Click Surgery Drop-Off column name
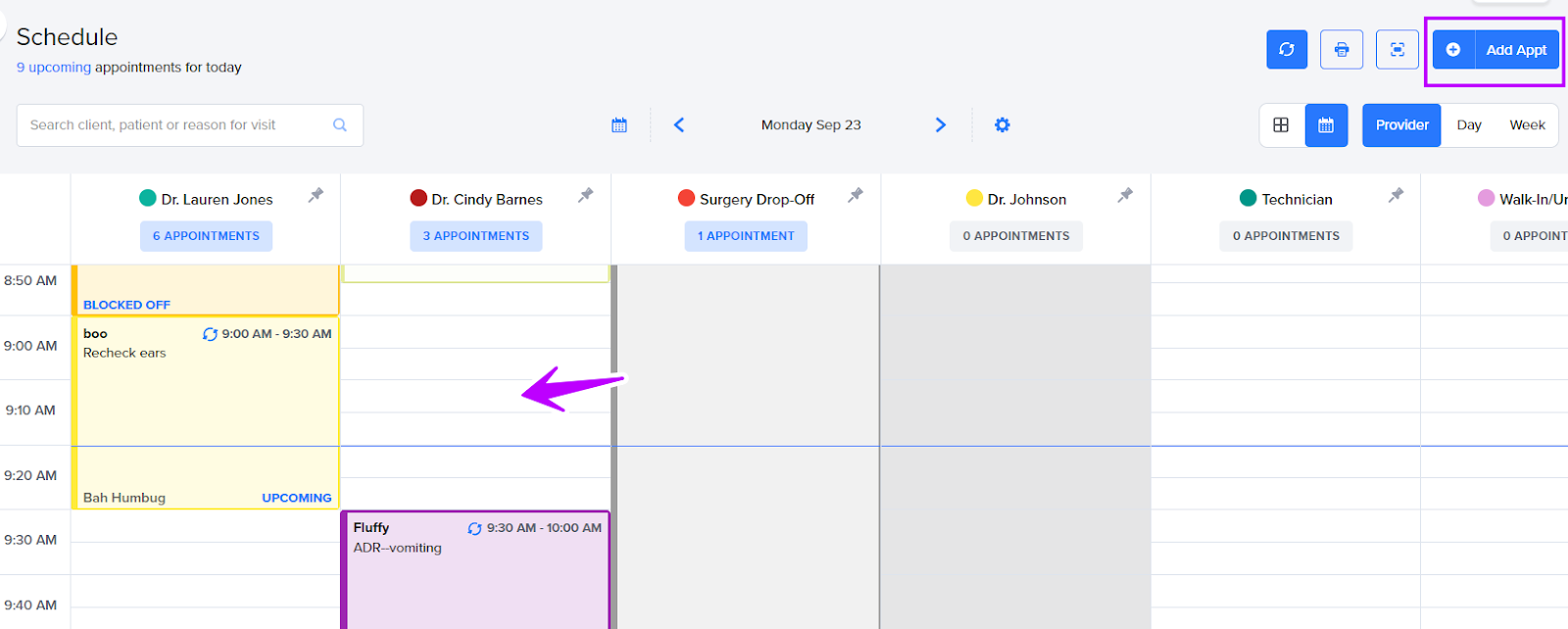This screenshot has width=1568, height=629. point(757,199)
